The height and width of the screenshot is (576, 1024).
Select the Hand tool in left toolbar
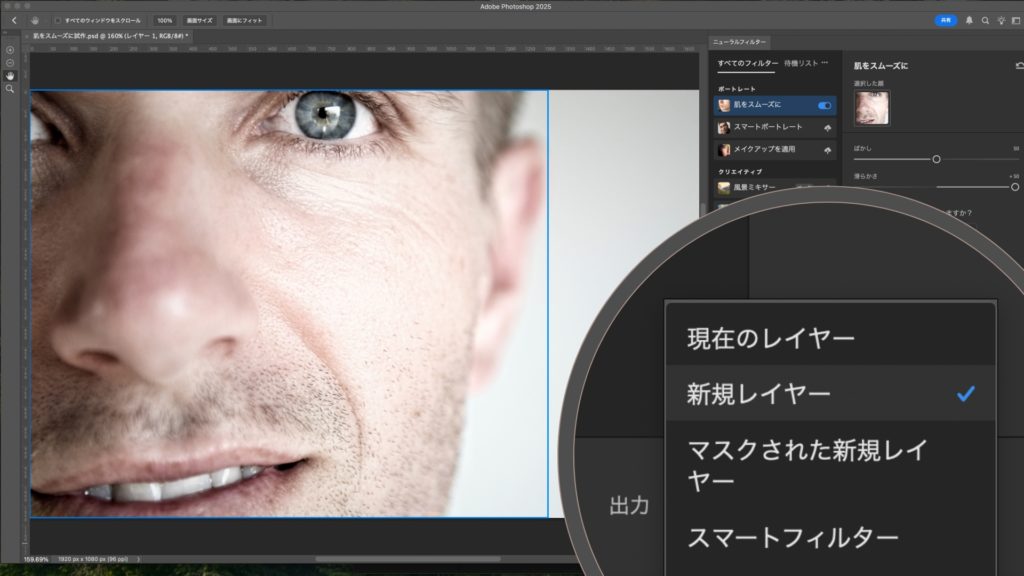point(10,75)
